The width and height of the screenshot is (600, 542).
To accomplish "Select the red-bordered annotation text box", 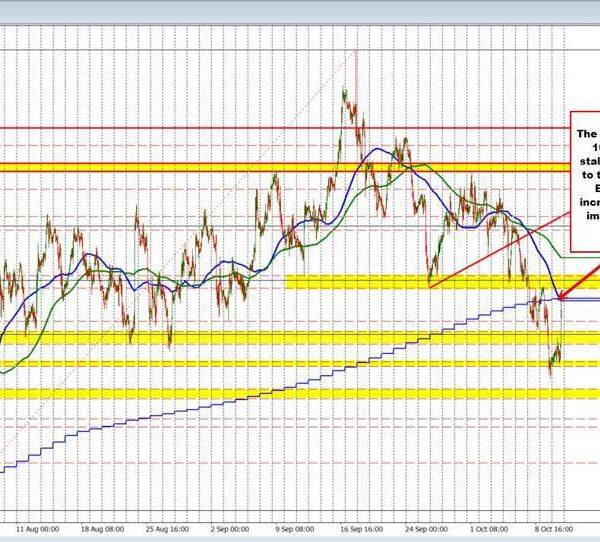I will 583,188.
